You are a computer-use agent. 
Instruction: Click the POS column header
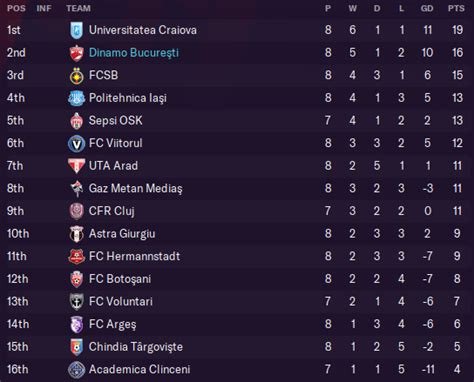tap(16, 8)
